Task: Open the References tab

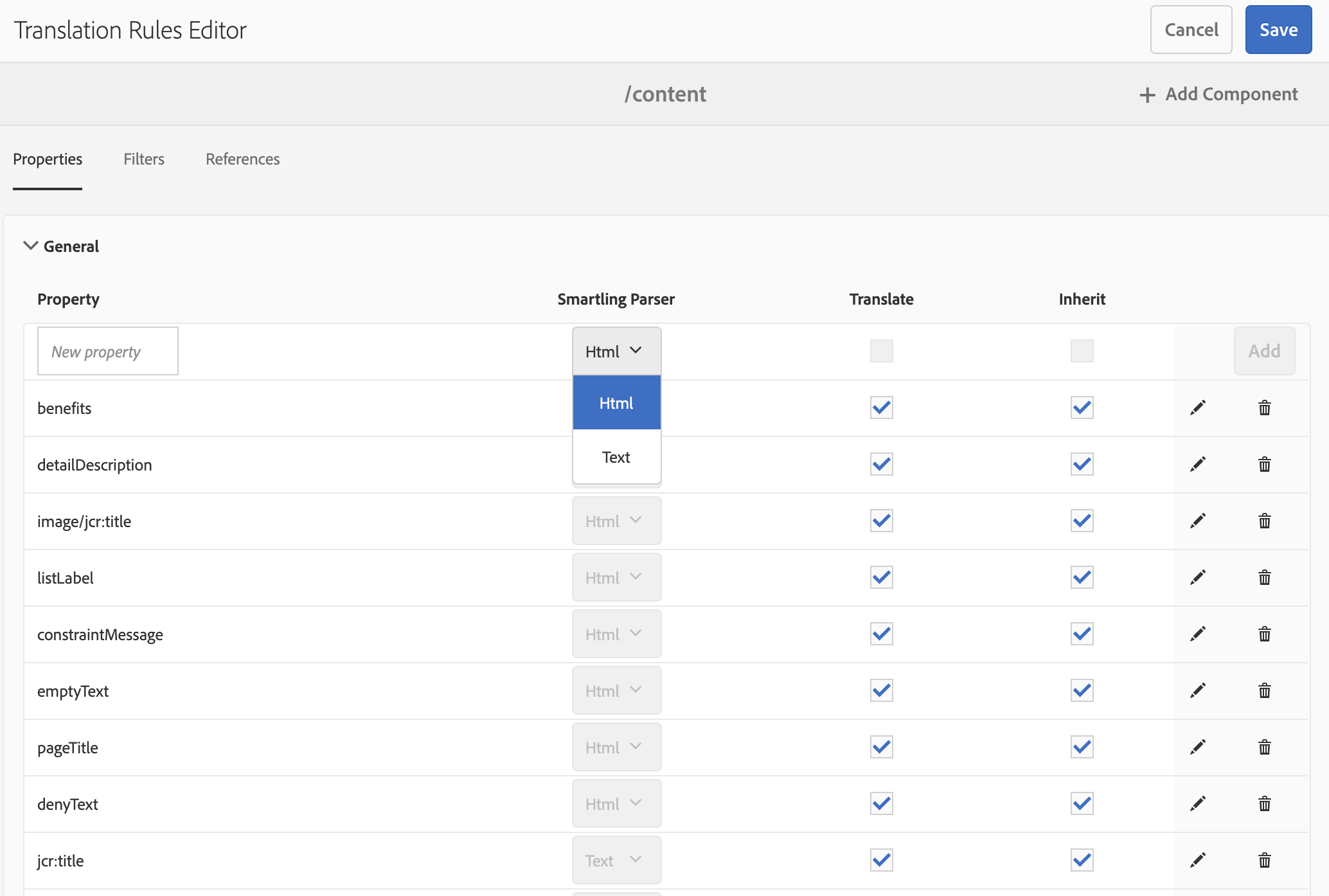Action: tap(243, 159)
